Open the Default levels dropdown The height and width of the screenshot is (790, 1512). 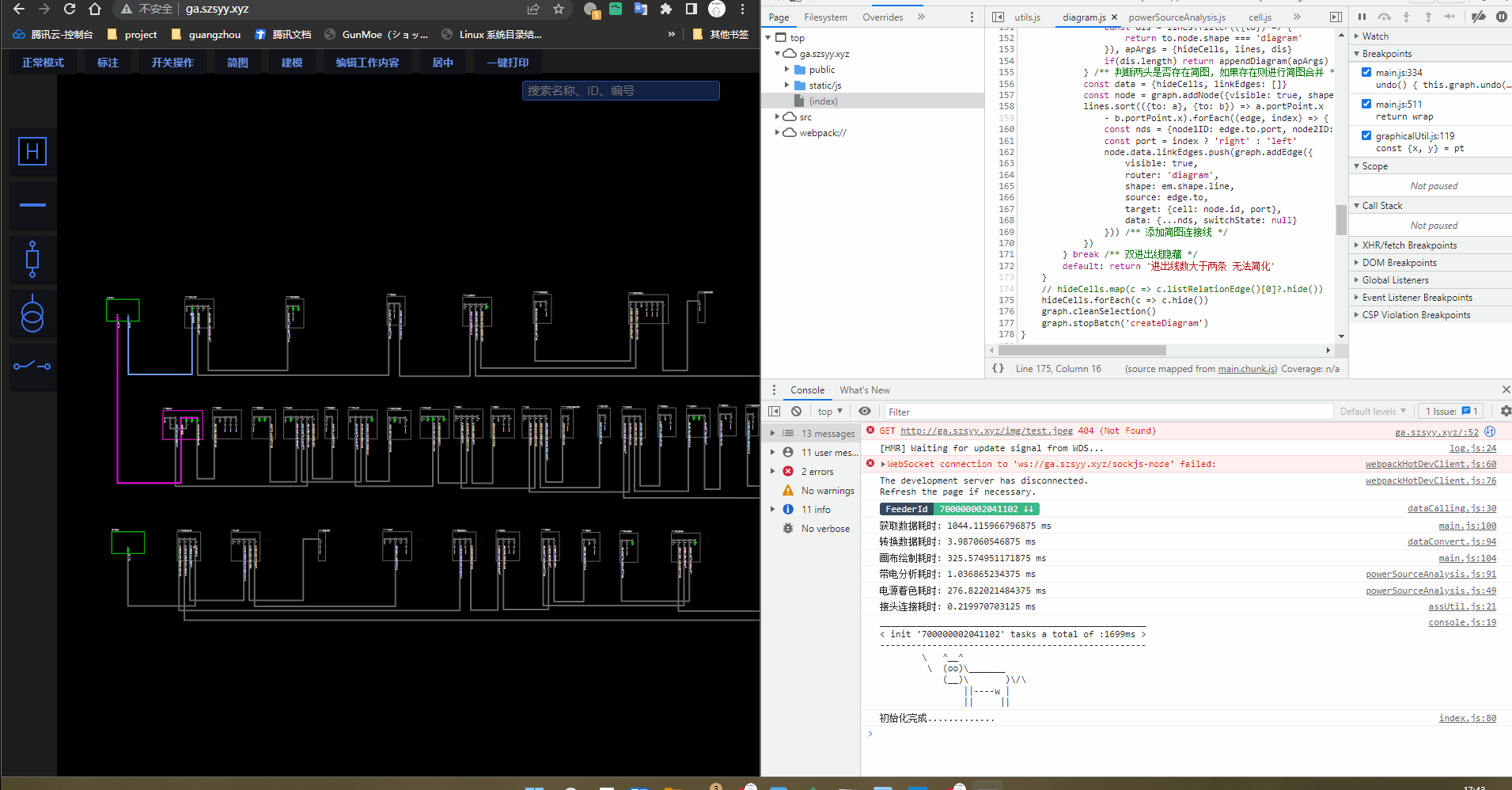coord(1373,411)
